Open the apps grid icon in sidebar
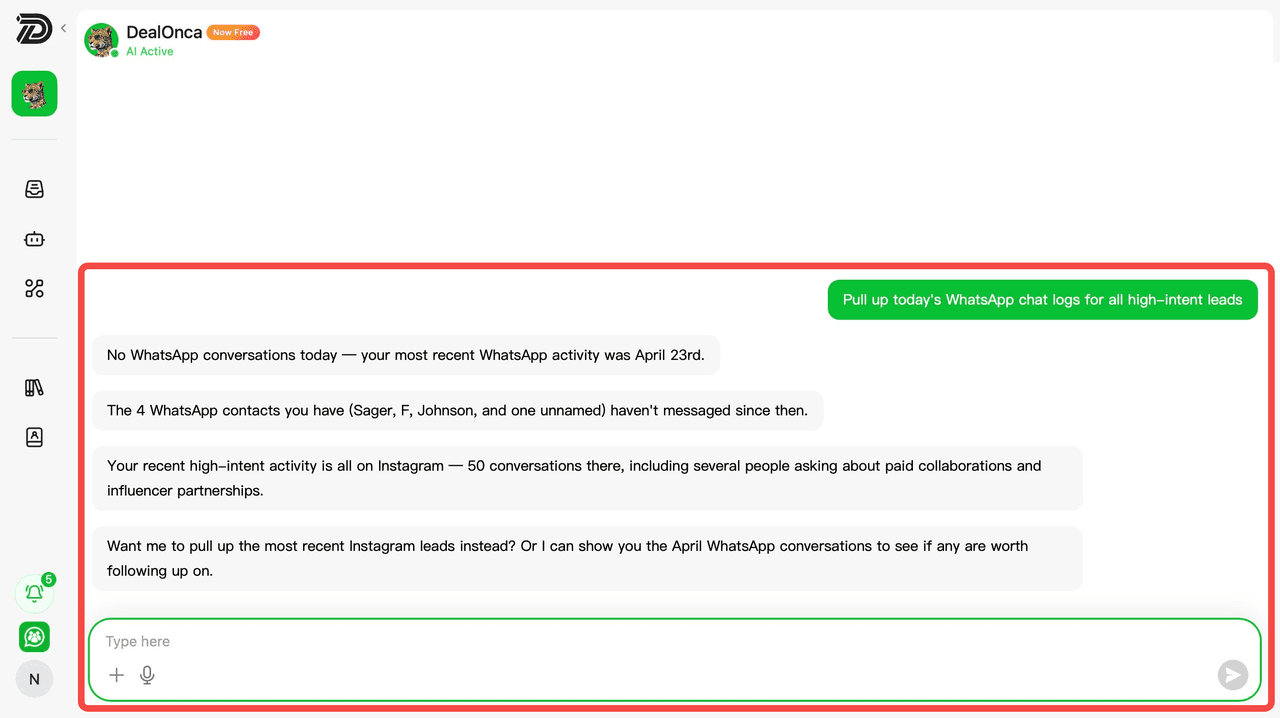 click(34, 289)
